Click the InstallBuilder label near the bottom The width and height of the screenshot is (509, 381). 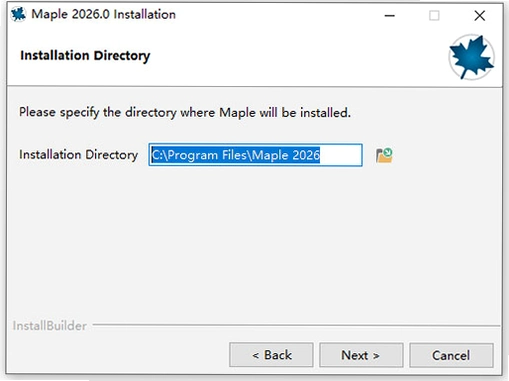click(50, 326)
